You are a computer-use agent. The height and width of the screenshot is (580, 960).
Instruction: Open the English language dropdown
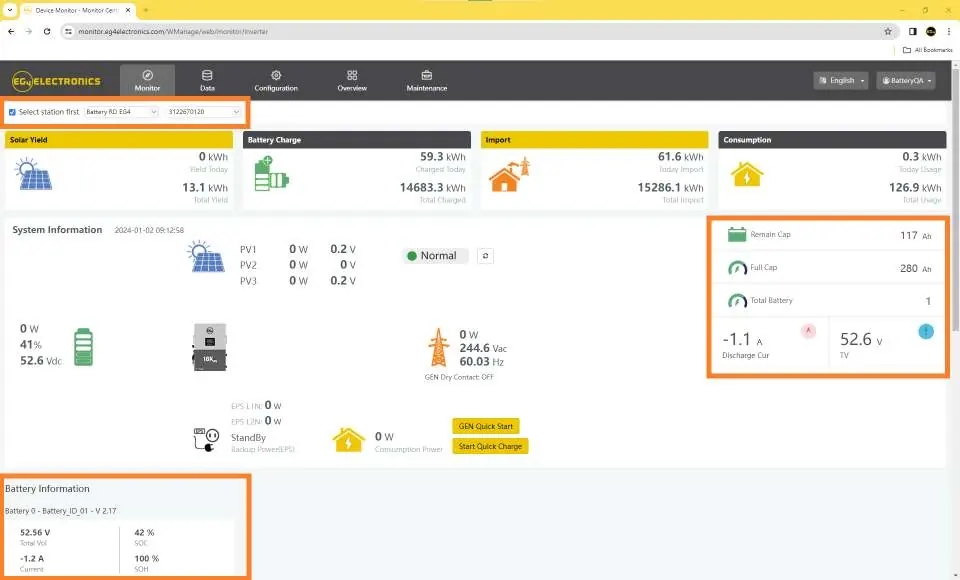coord(841,80)
